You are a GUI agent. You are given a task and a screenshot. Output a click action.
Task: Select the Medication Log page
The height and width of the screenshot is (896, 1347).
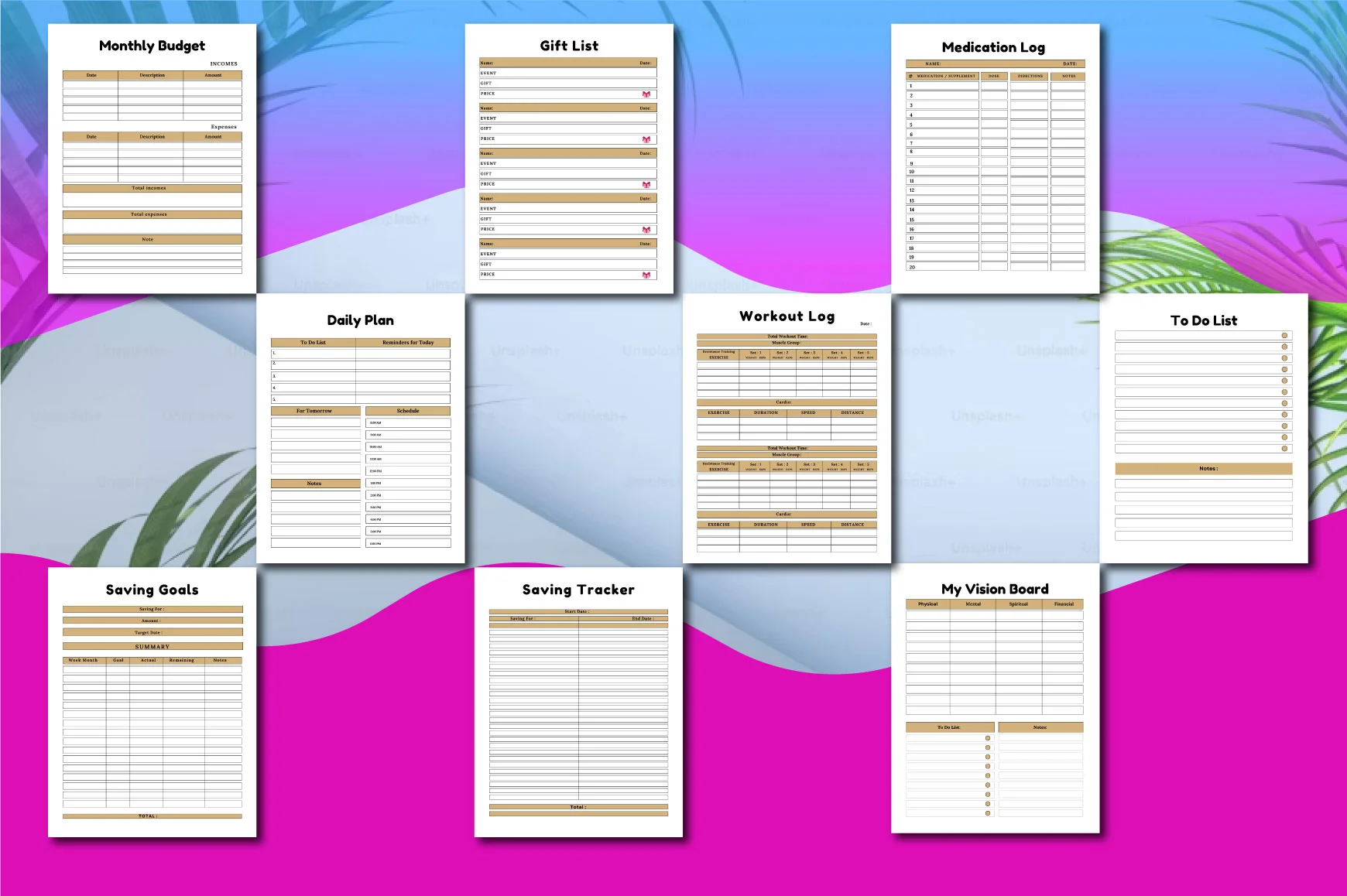pyautogui.click(x=995, y=159)
